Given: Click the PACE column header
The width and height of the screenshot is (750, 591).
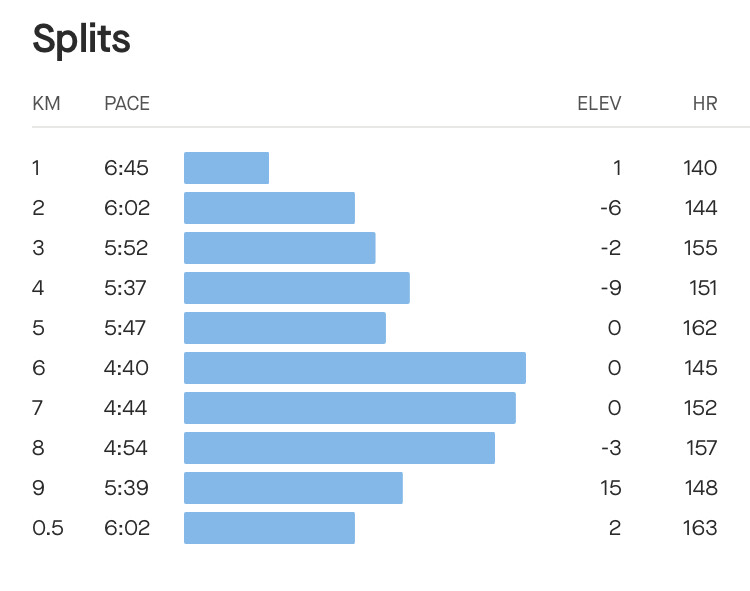Looking at the screenshot, I should click(x=127, y=103).
